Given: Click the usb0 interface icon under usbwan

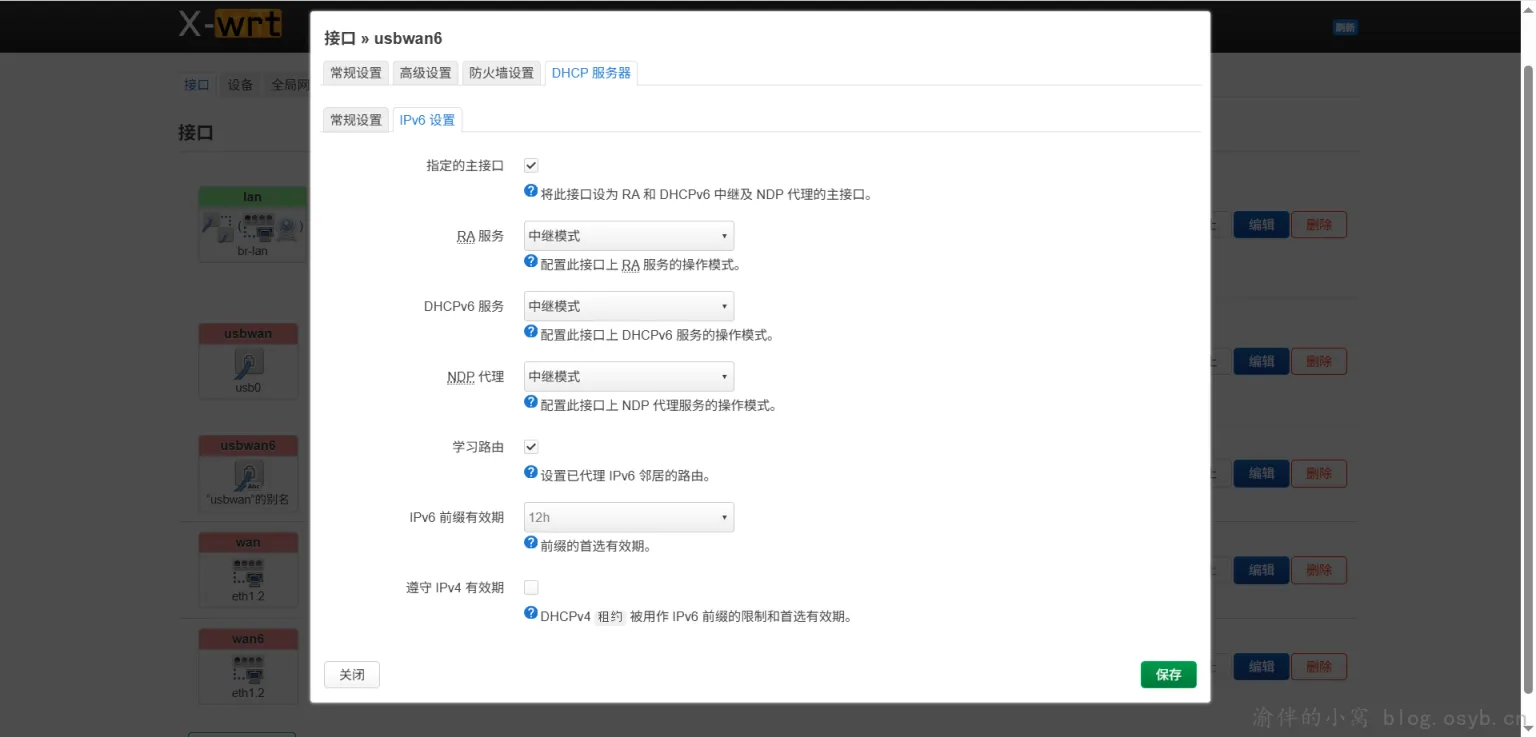Looking at the screenshot, I should click(x=247, y=362).
